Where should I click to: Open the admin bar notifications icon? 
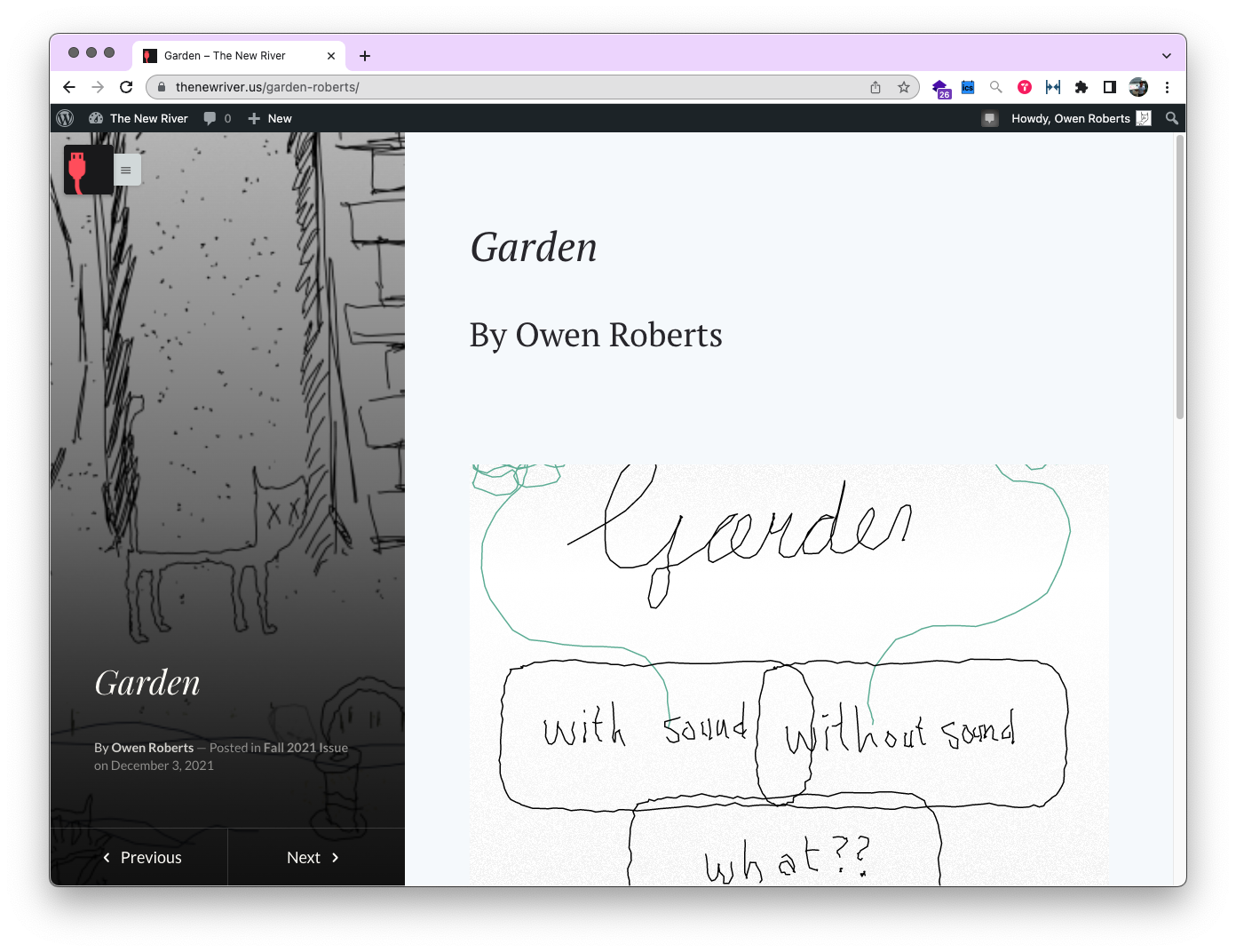coord(989,118)
